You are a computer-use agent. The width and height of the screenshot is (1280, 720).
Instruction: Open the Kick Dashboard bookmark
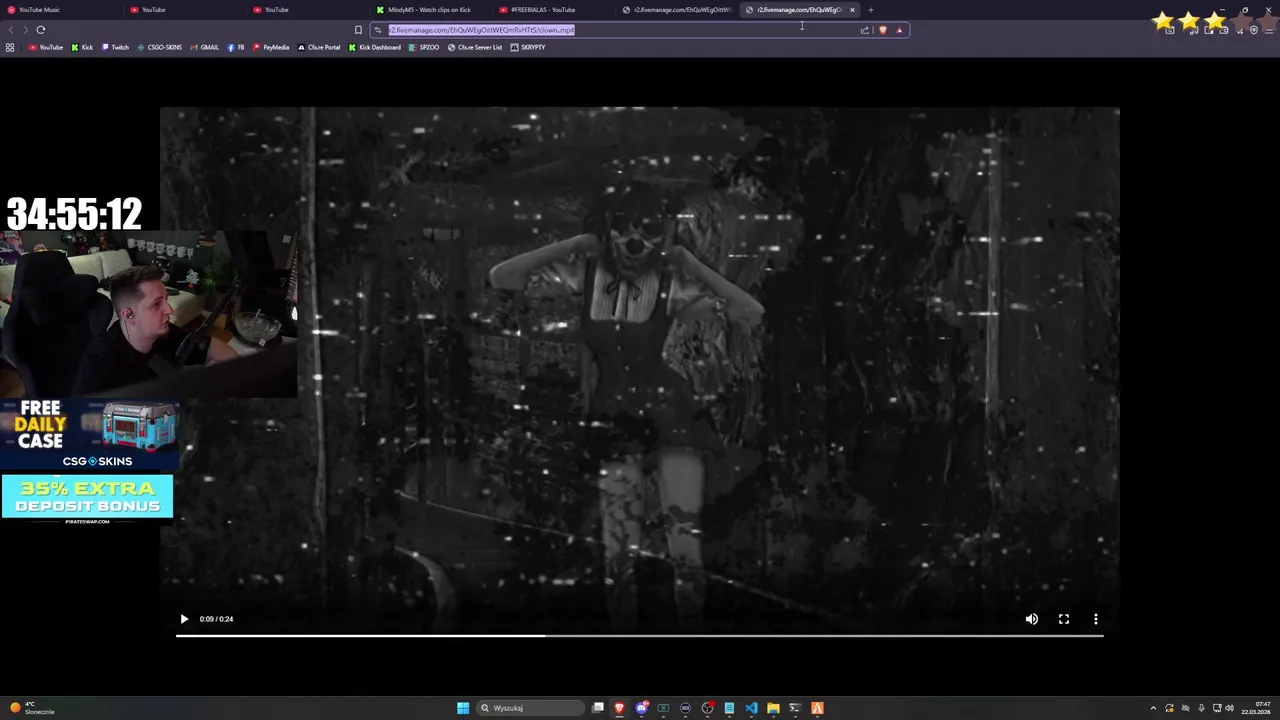tap(375, 47)
